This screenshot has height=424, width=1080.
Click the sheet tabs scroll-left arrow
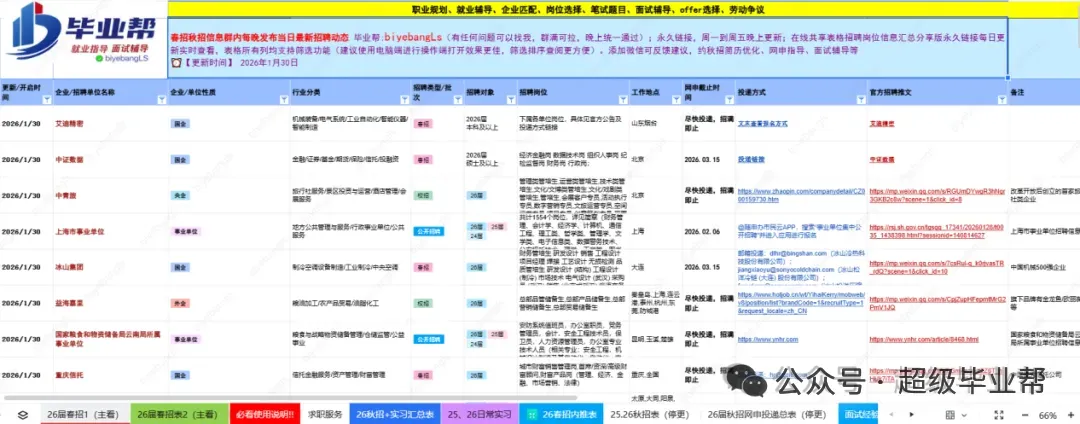point(893,415)
